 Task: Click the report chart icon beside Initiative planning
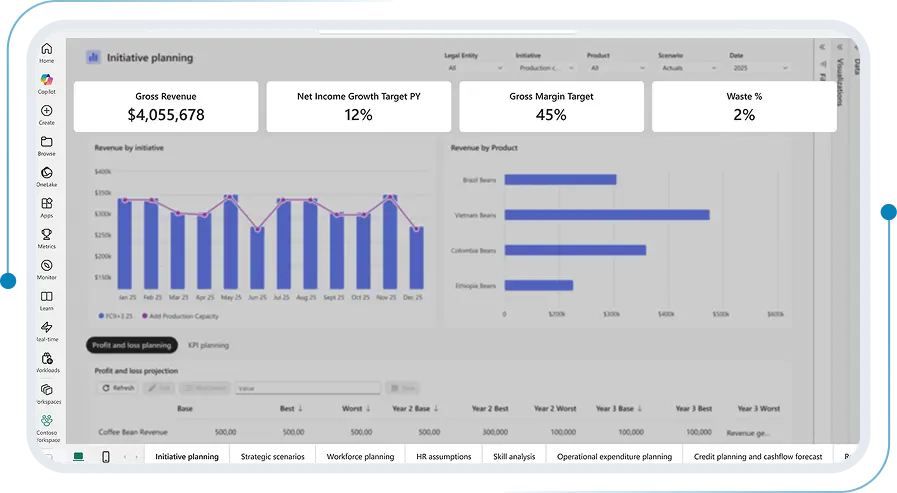[x=93, y=57]
